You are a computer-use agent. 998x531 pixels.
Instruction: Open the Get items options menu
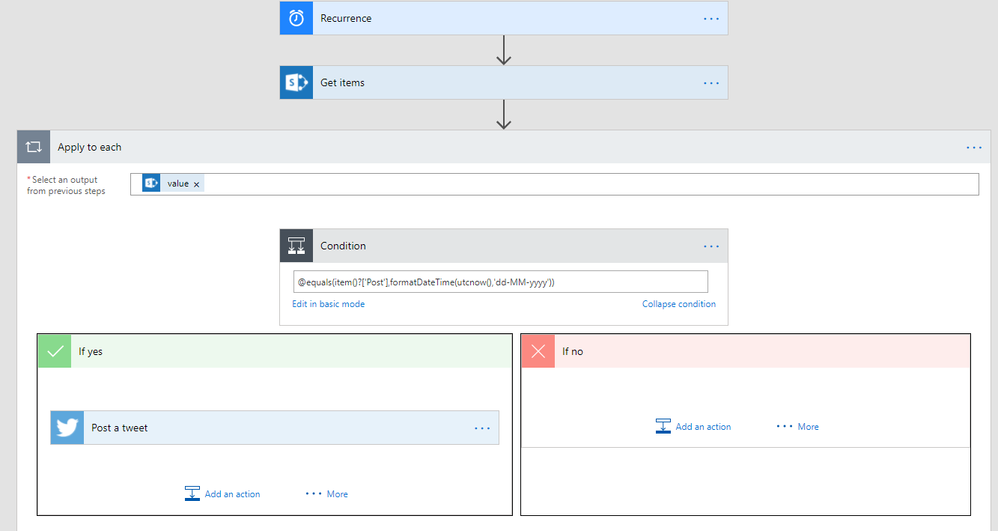[711, 83]
